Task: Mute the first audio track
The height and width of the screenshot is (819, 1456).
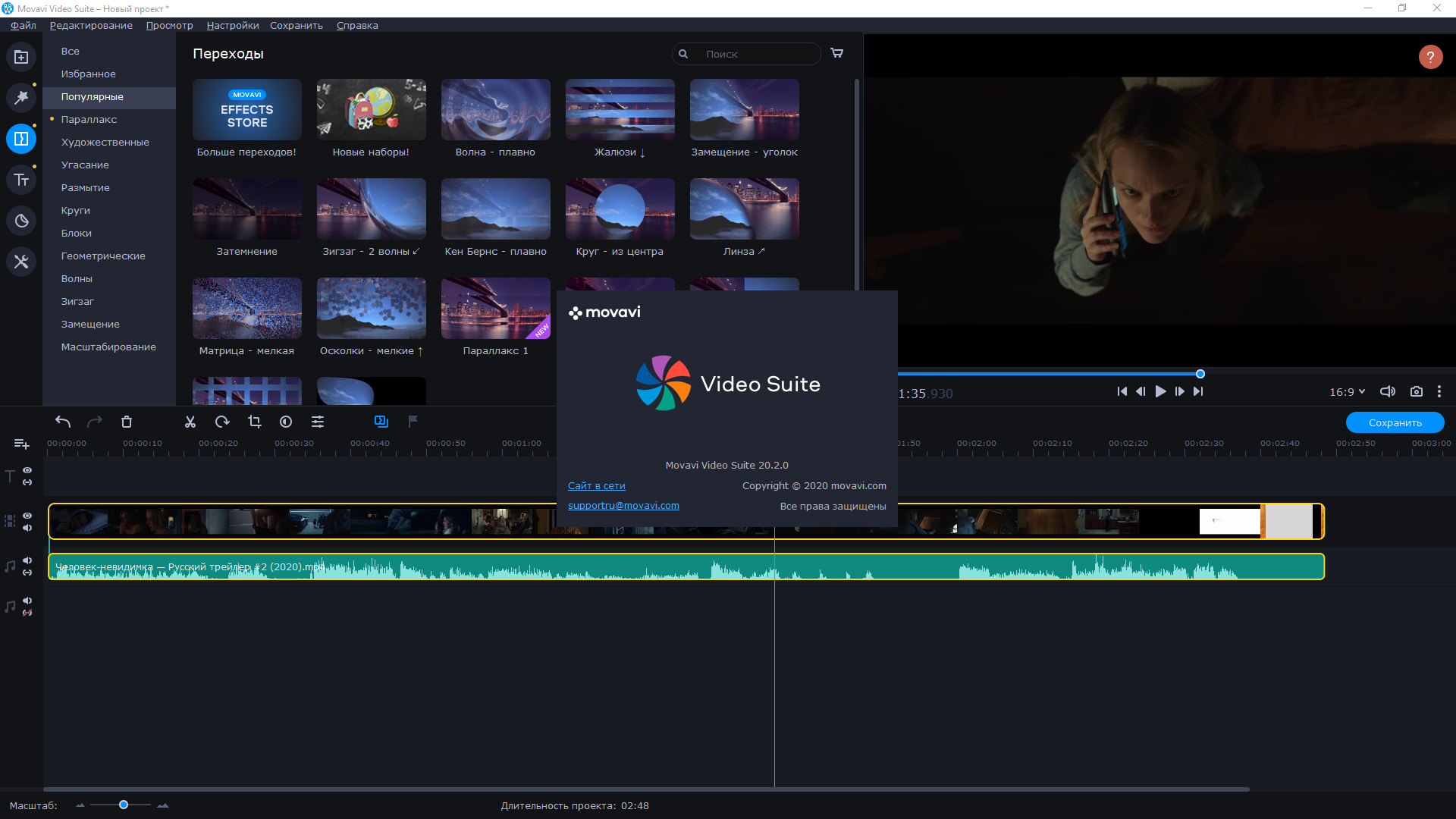Action: click(x=27, y=560)
